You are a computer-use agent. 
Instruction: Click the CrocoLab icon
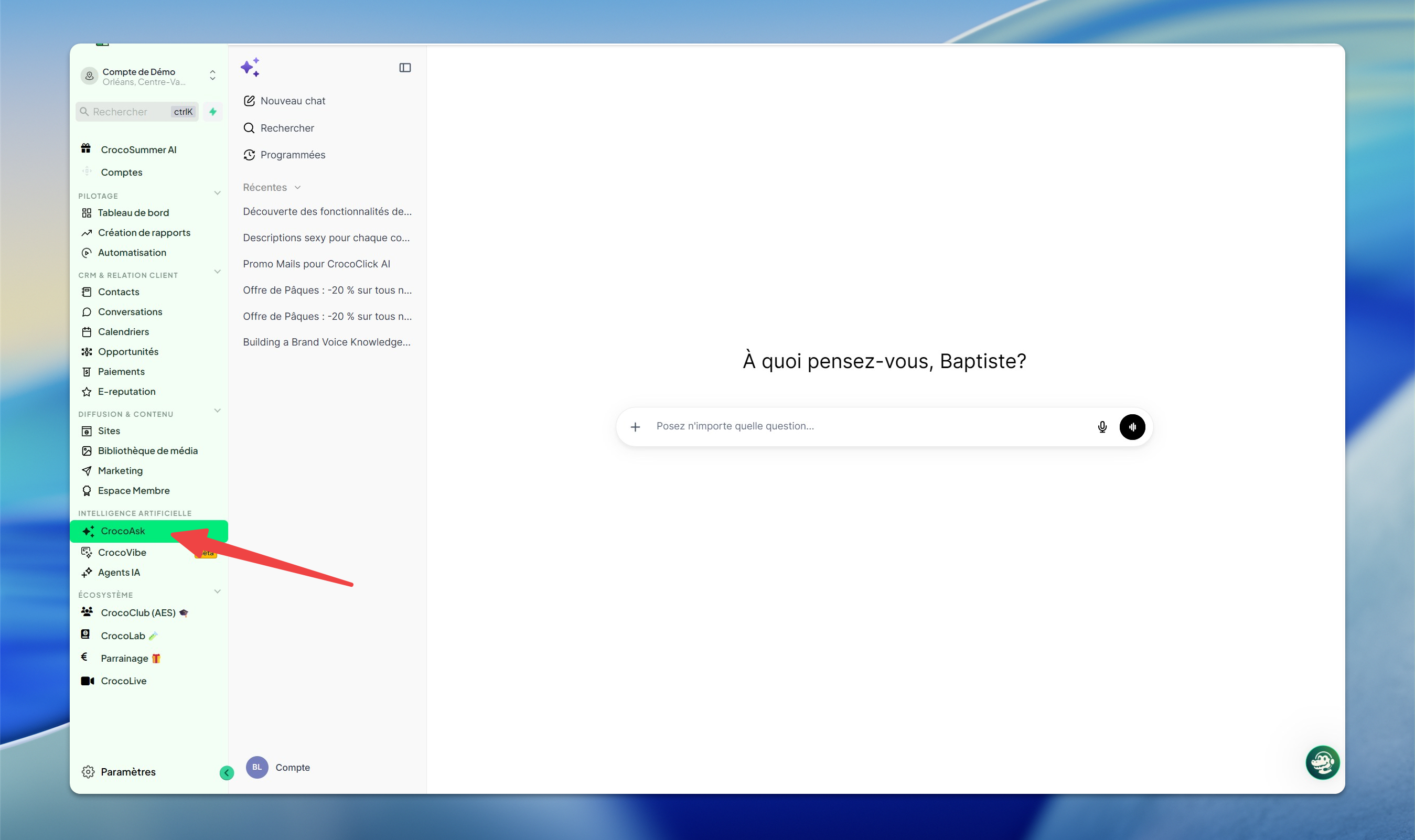tap(85, 634)
